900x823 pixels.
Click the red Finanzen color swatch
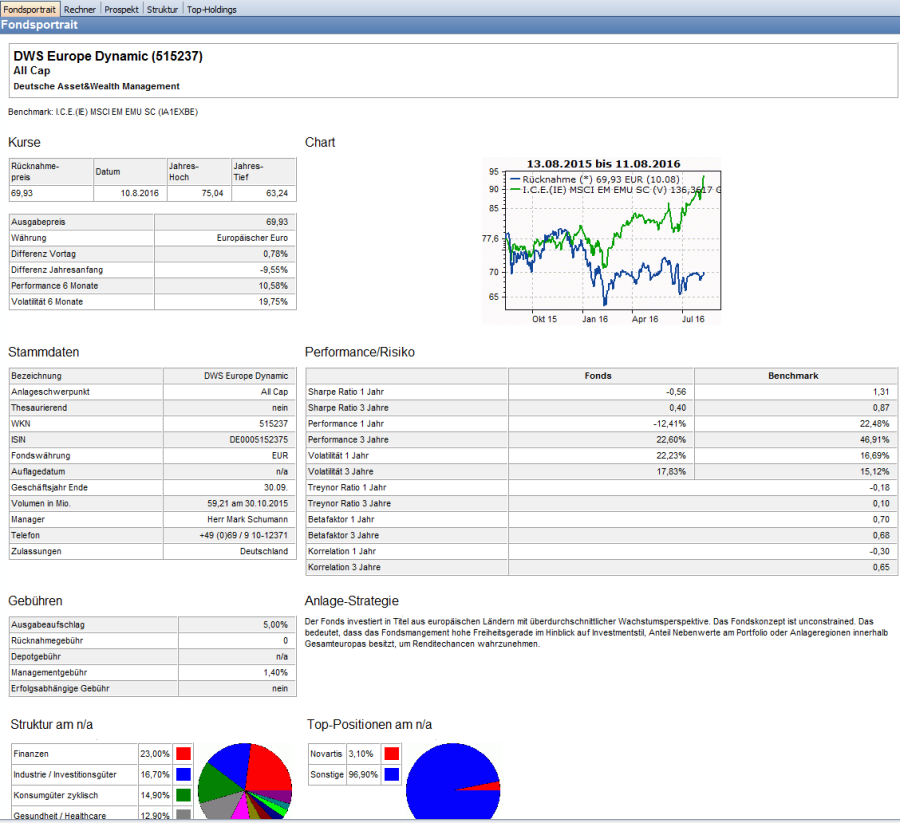point(183,753)
